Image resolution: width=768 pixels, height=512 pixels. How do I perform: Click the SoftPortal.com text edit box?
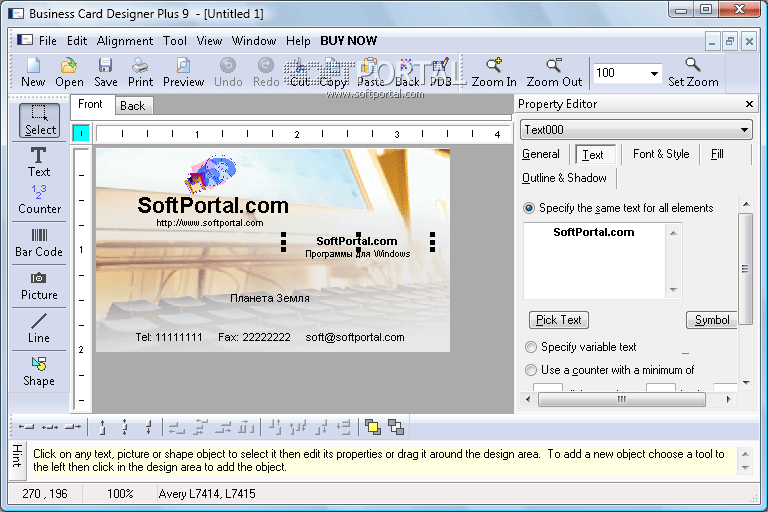coord(595,261)
